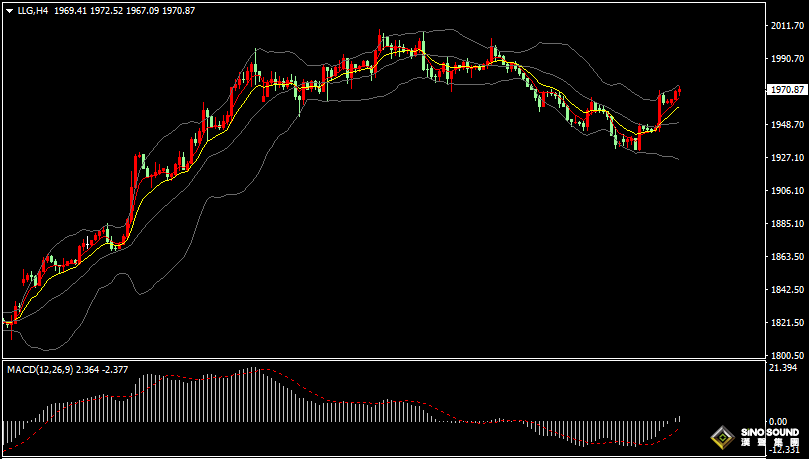The width and height of the screenshot is (809, 459).
Task: Click the 21.394 MACD scale value
Action: [x=784, y=369]
